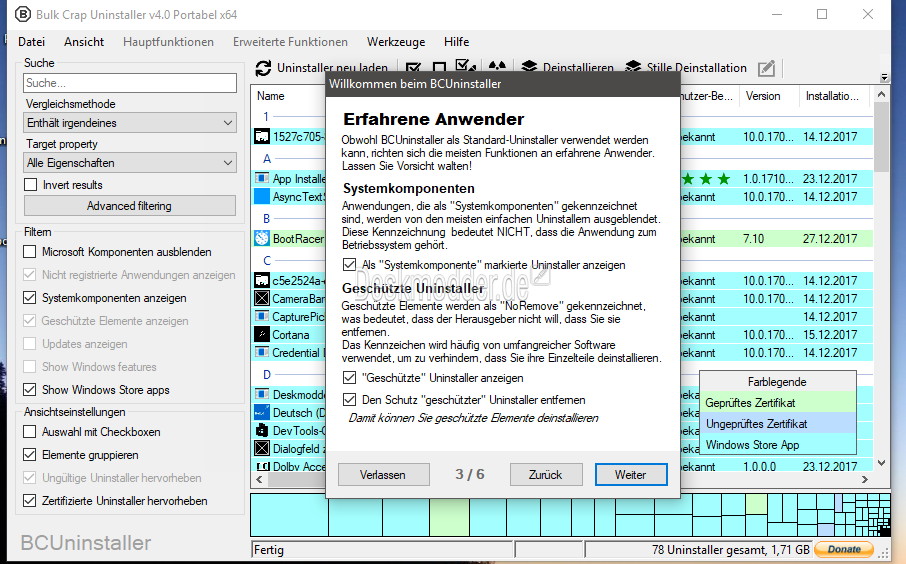
Task: Click the select-all checked box toolbar icon
Action: click(413, 68)
